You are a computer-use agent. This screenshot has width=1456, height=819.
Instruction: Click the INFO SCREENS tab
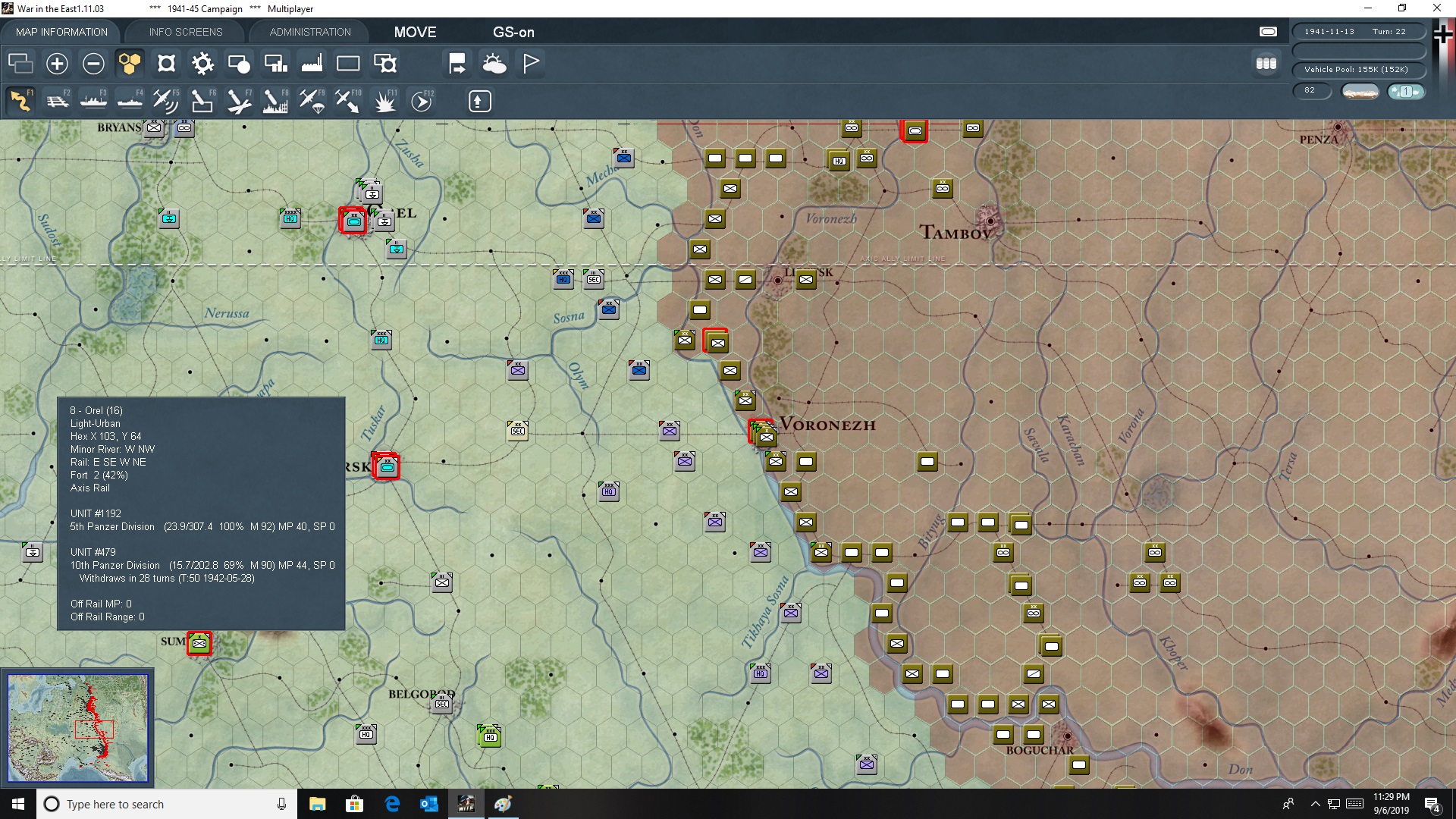[x=184, y=32]
